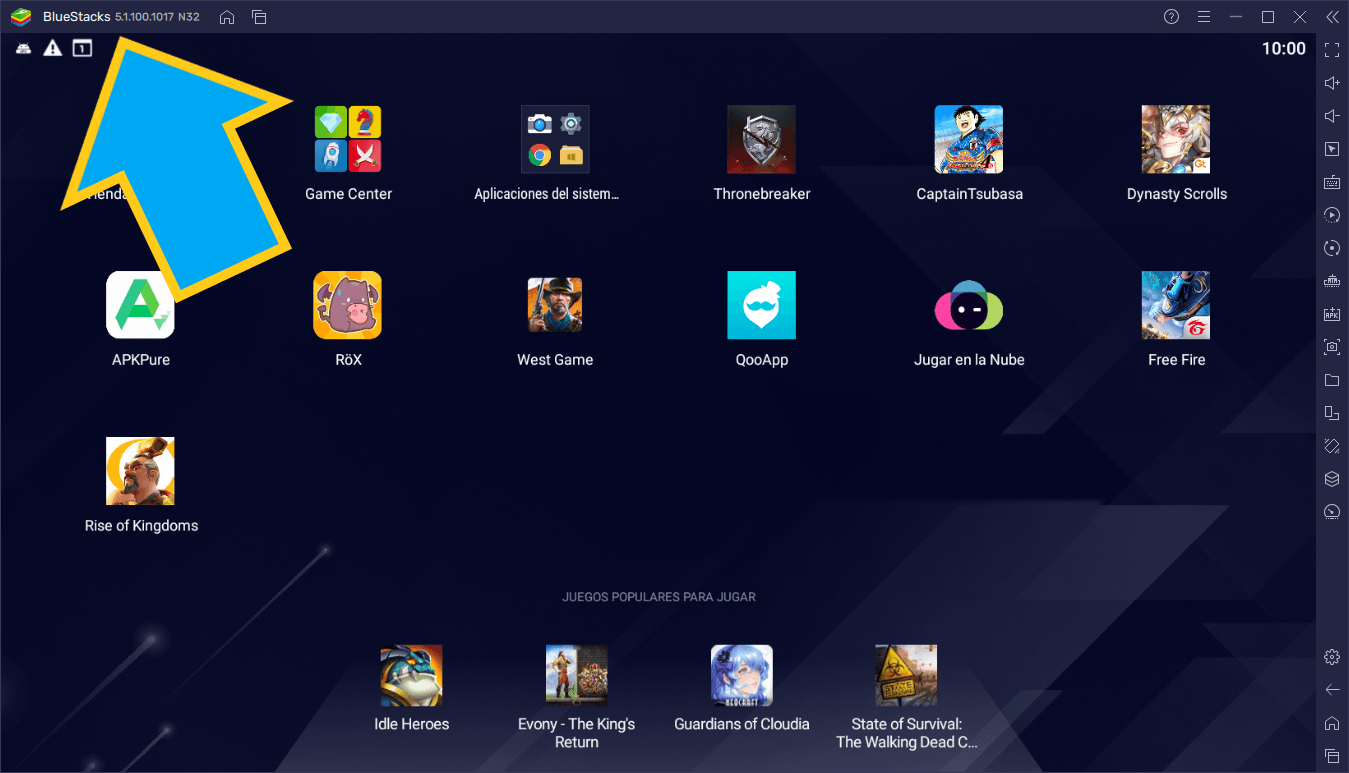Click the 10:00 clock text
Screen dimensions: 1349x773
(1283, 48)
